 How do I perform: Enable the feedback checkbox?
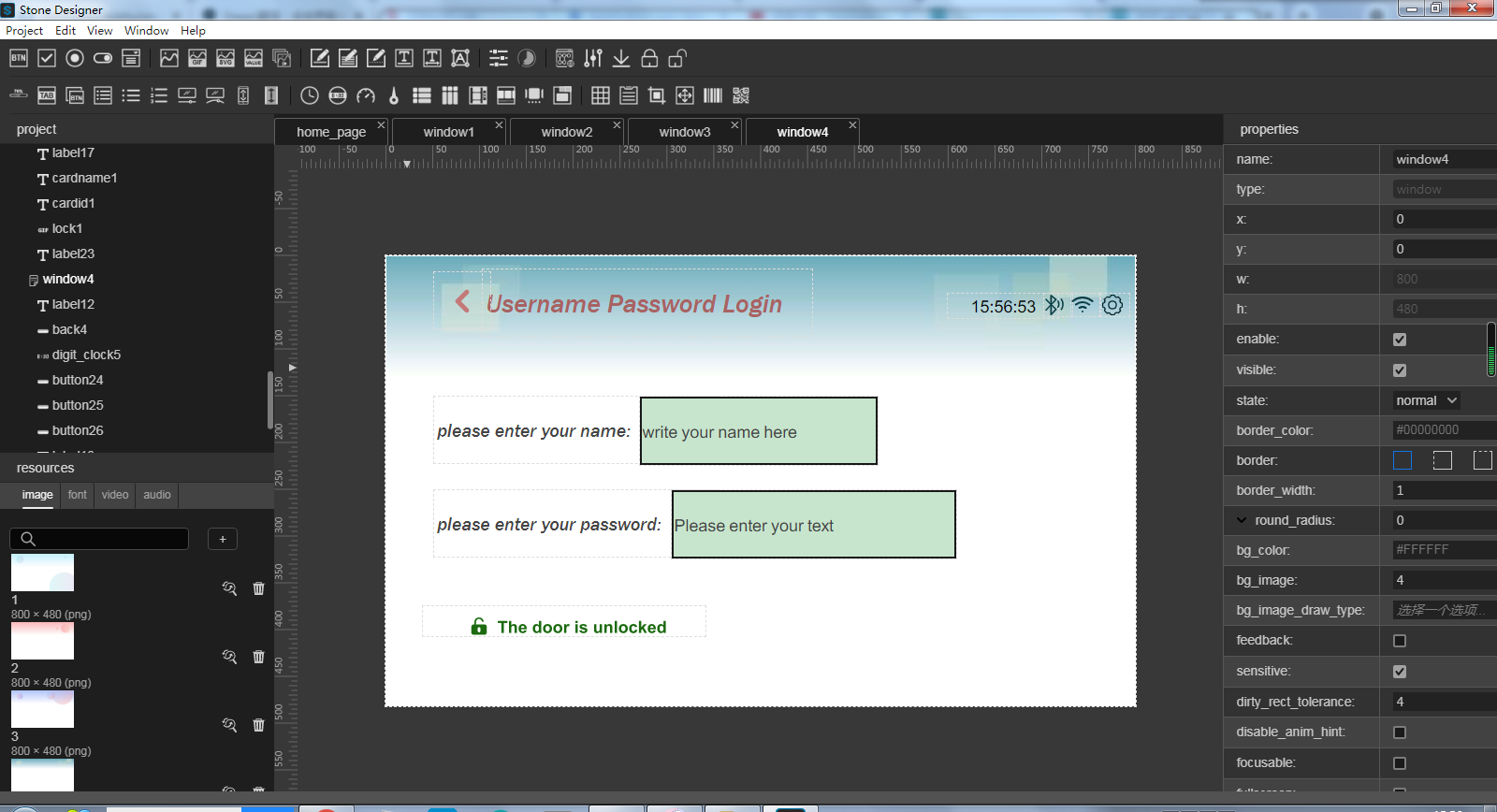(1400, 641)
